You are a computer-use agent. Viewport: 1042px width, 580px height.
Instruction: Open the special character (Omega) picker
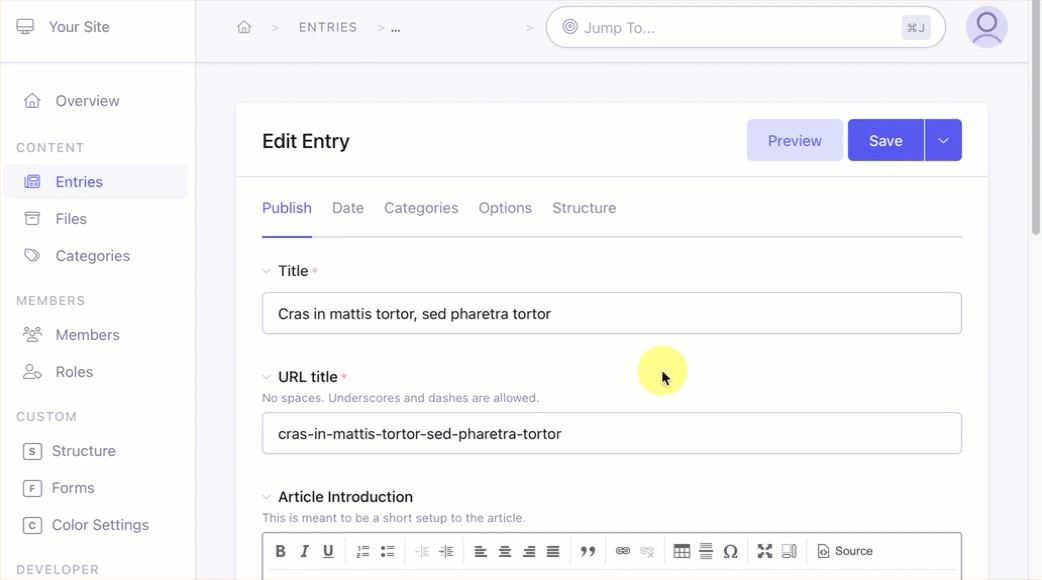pyautogui.click(x=730, y=551)
